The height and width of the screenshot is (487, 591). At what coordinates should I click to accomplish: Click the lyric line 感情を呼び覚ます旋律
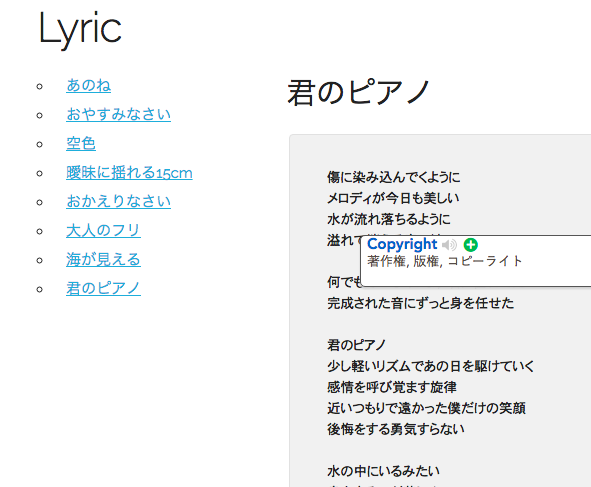[x=392, y=387]
